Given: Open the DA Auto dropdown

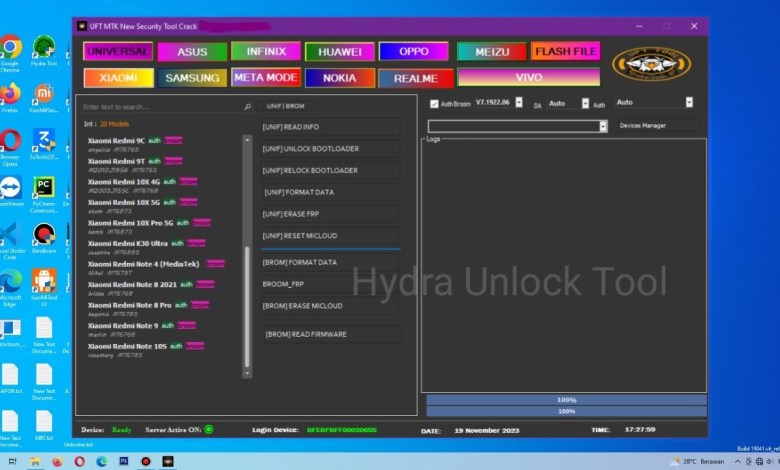Looking at the screenshot, I should click(x=585, y=103).
